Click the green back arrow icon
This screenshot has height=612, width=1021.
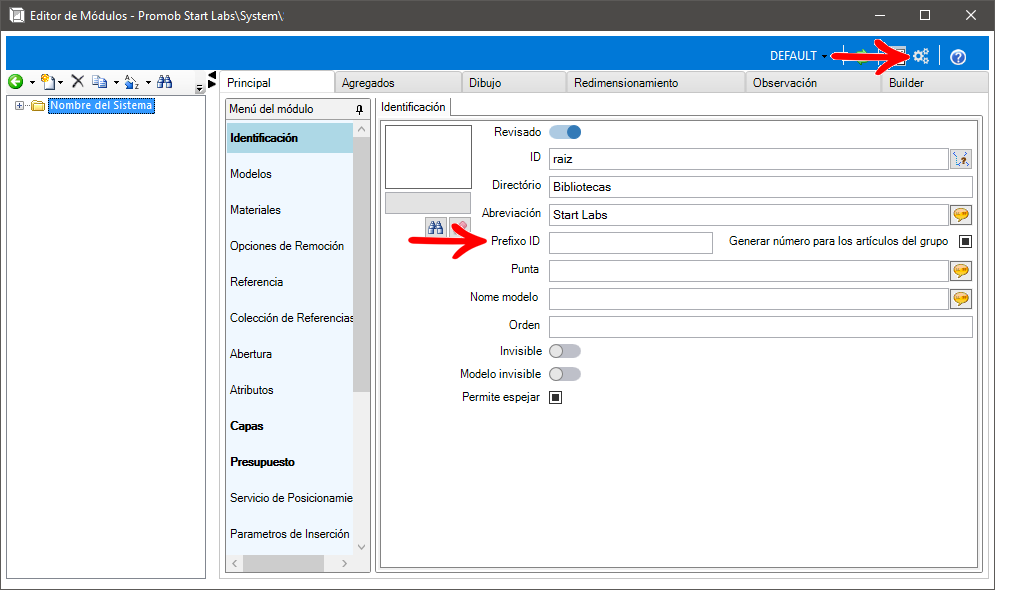pyautogui.click(x=15, y=82)
